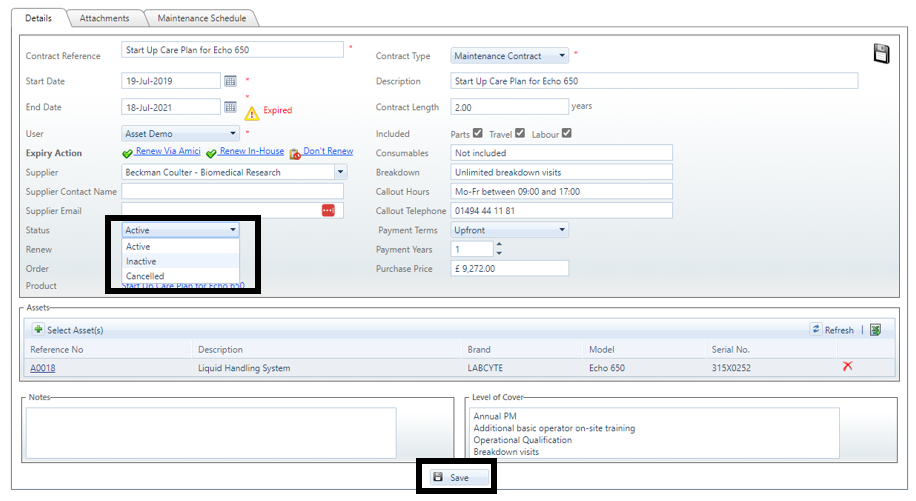This screenshot has width=916, height=501.
Task: Open the Payment Terms dropdown
Action: [x=509, y=229]
